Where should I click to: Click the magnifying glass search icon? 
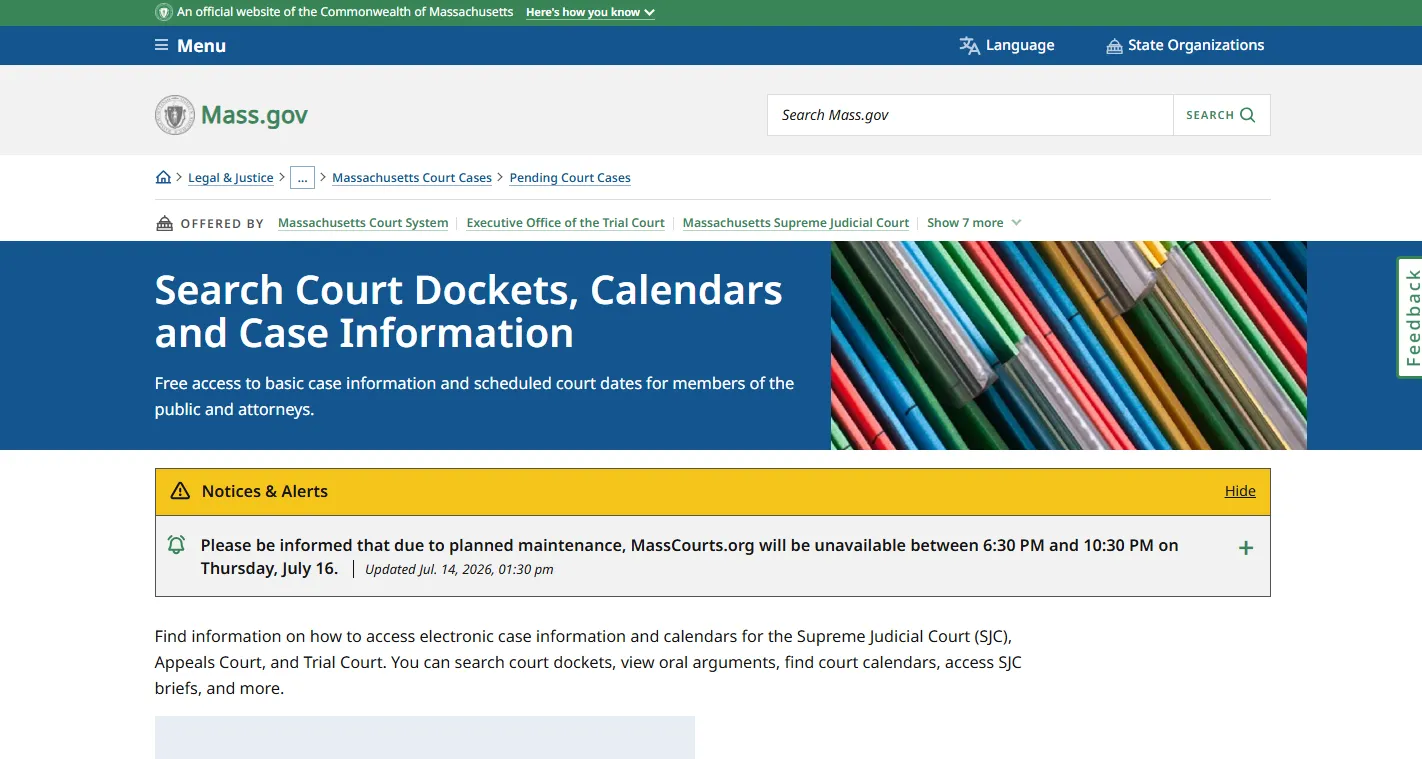coord(1247,115)
